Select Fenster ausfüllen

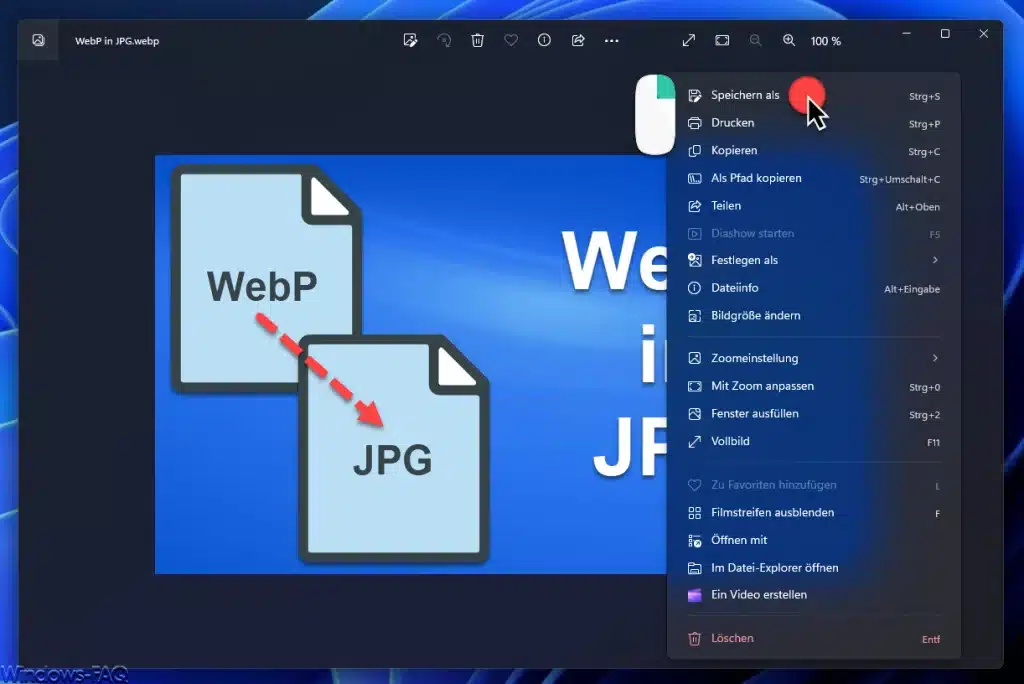814,414
